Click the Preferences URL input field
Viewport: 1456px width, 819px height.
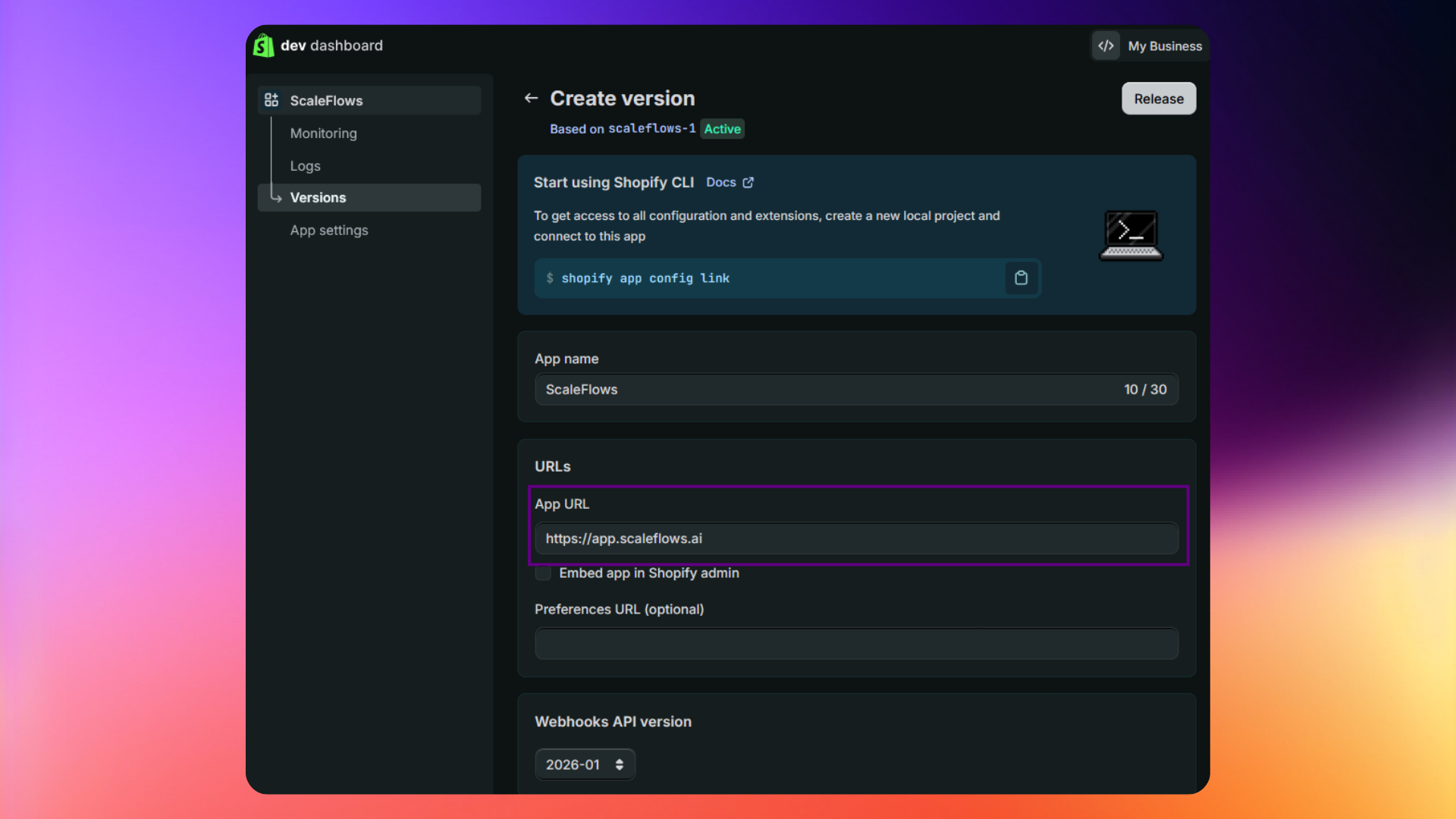tap(856, 644)
